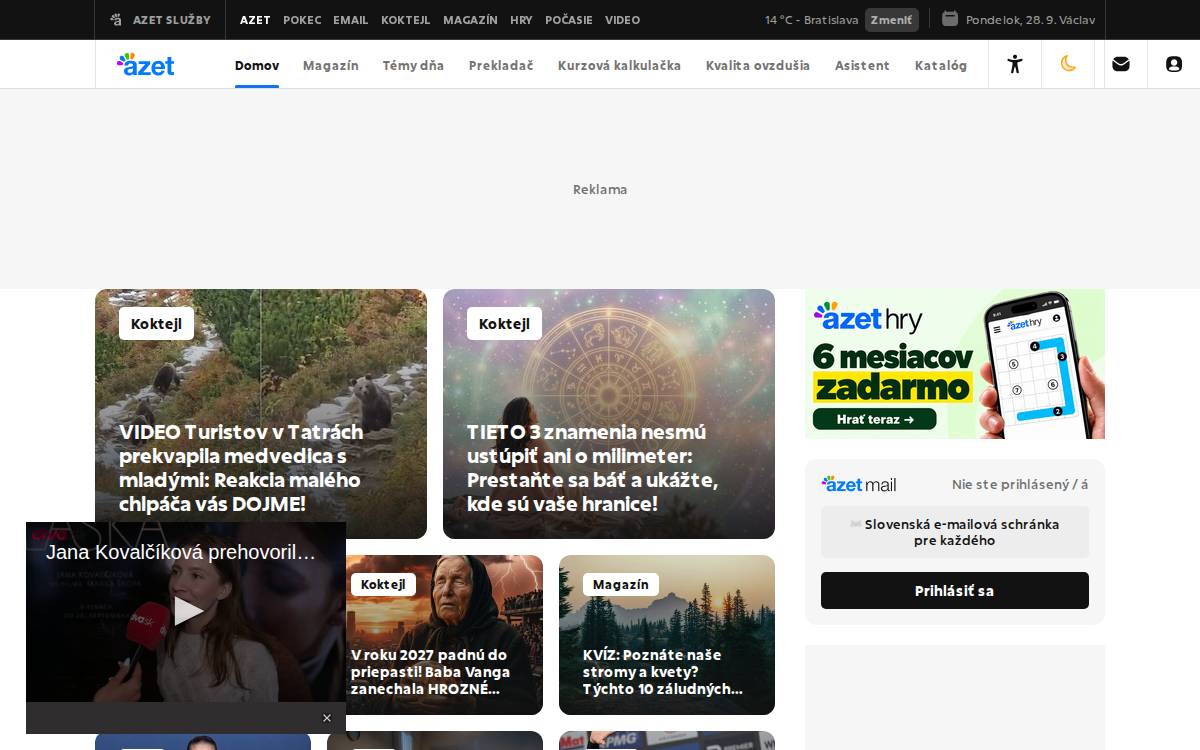Click Slovenská e-mailová schránka text
The image size is (1200, 750).
pyautogui.click(x=955, y=532)
